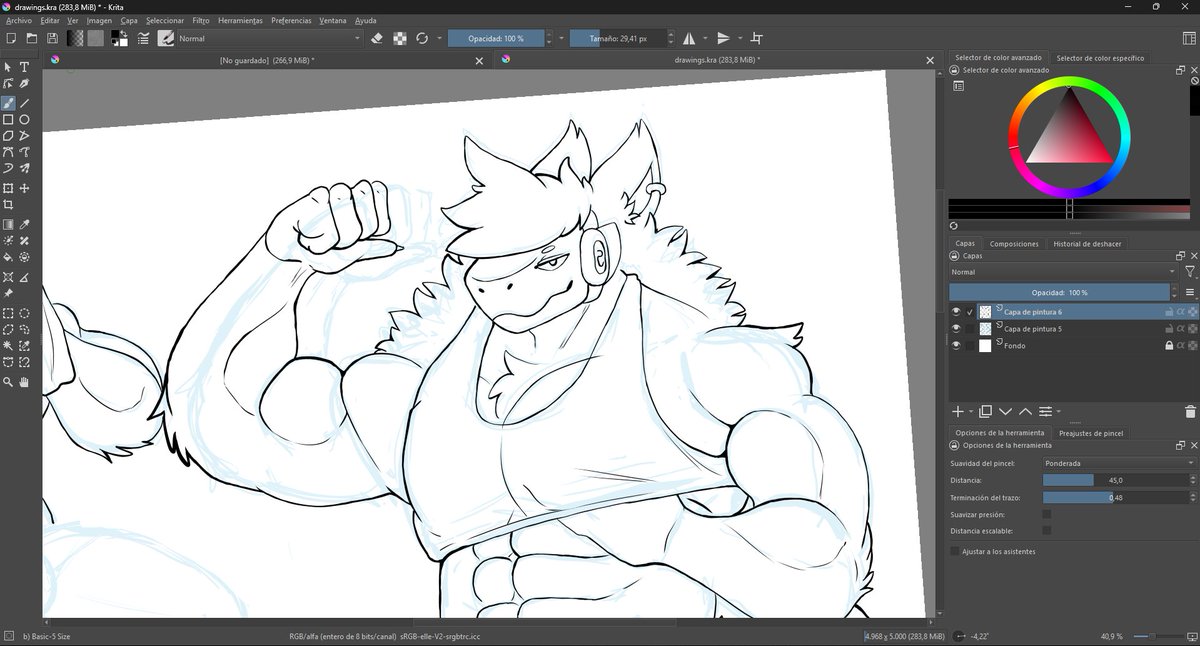Toggle horizontal mirror tool
The image size is (1200, 646).
[690, 38]
